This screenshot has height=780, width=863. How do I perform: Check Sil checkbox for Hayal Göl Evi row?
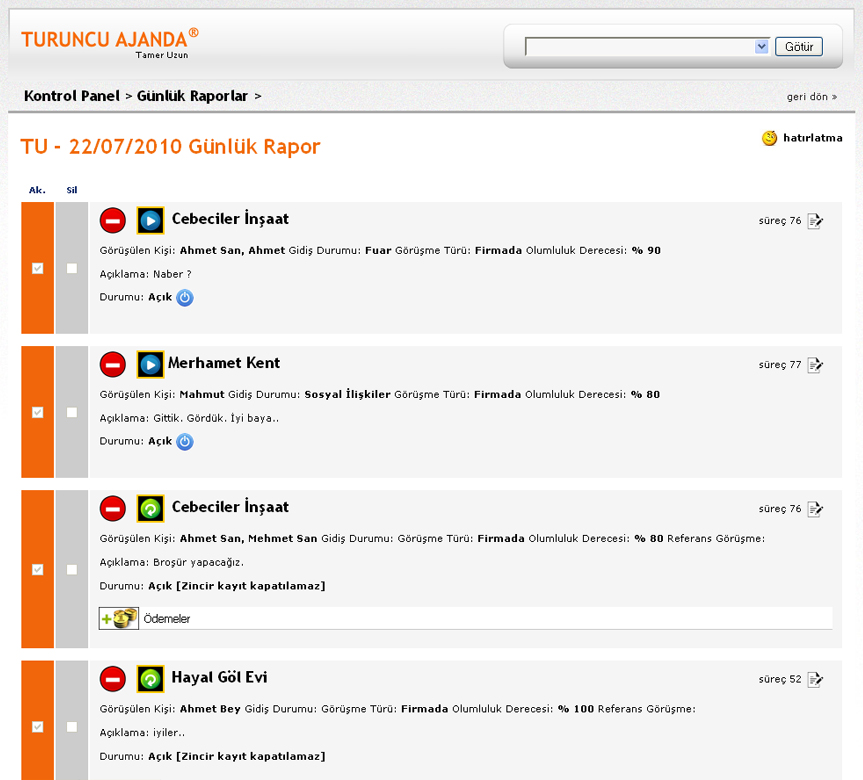[72, 727]
